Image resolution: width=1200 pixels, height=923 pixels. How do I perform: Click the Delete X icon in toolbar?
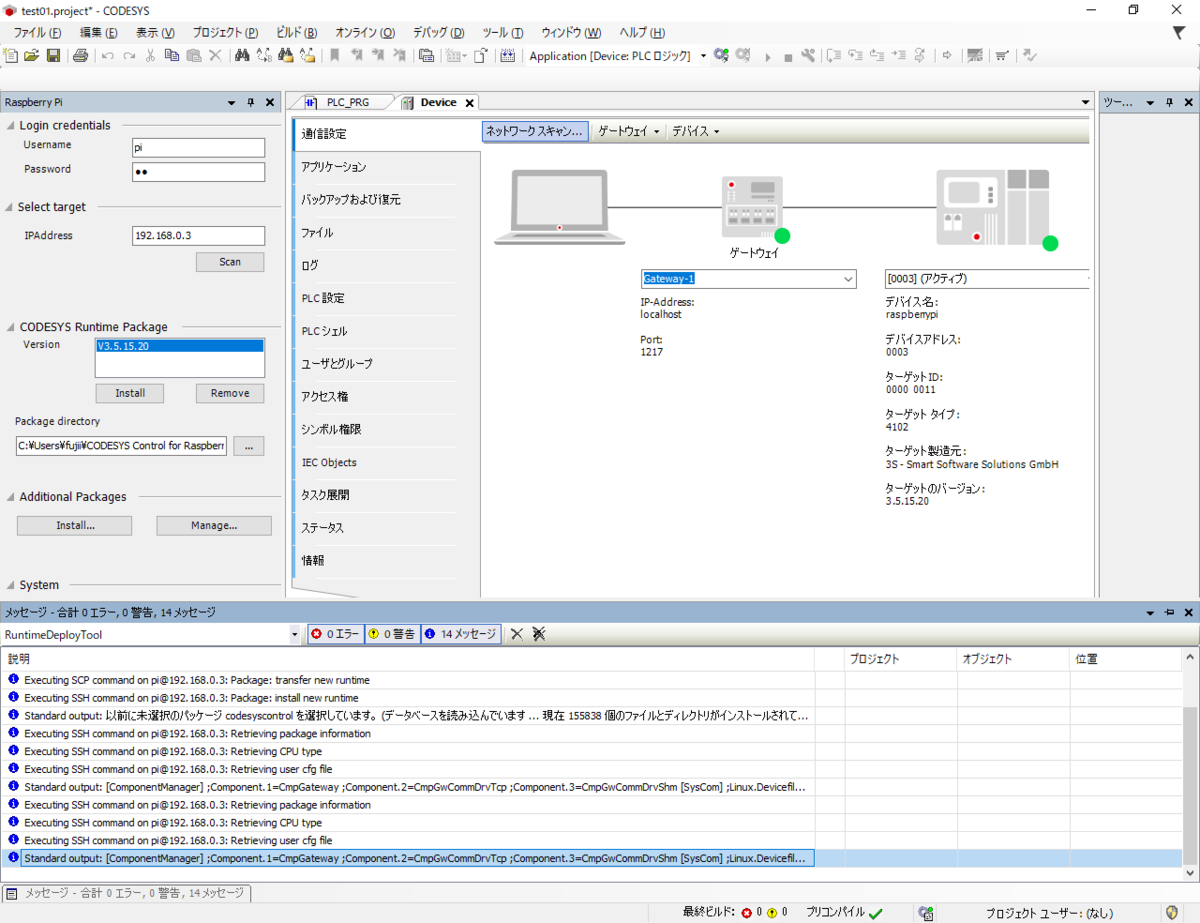pos(215,56)
